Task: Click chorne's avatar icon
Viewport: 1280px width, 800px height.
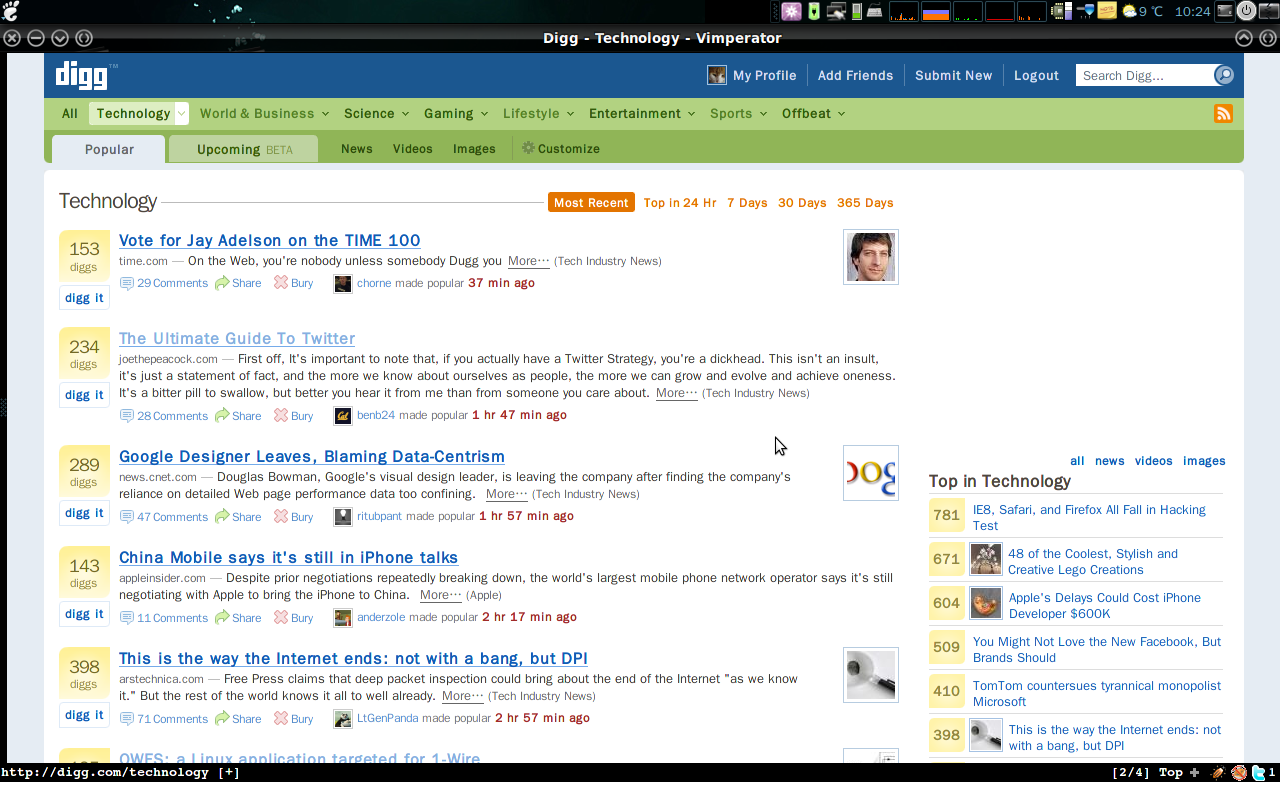Action: 343,283
